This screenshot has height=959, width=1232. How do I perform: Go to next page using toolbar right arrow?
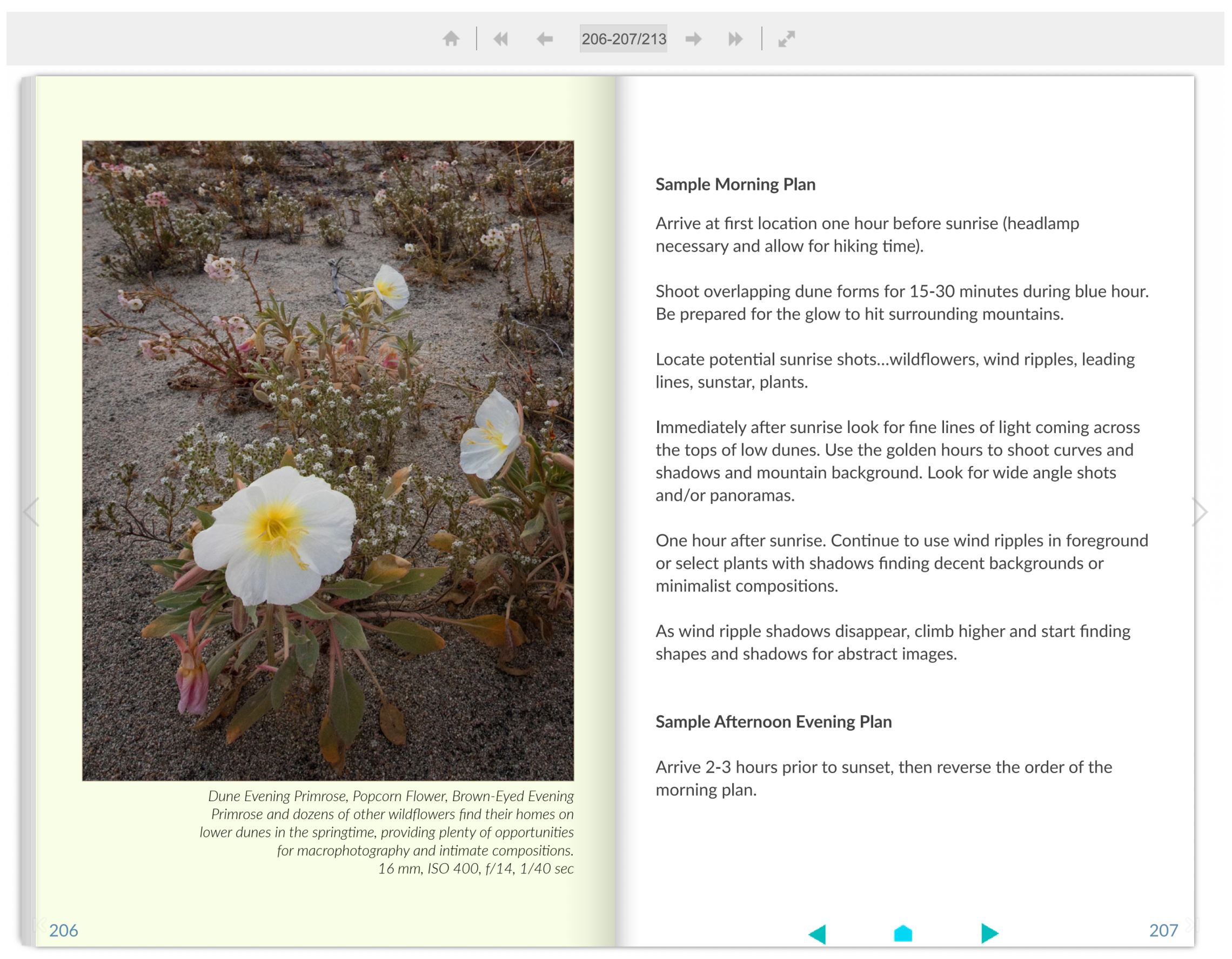coord(693,39)
